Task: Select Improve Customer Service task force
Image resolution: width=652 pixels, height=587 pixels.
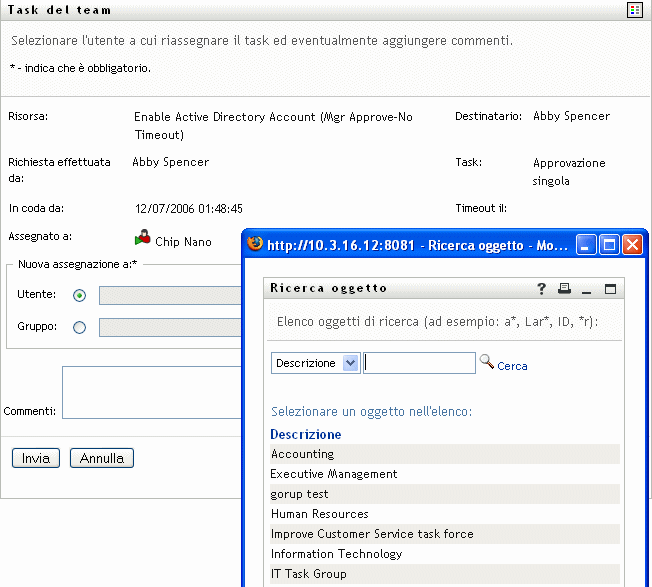Action: point(445,534)
